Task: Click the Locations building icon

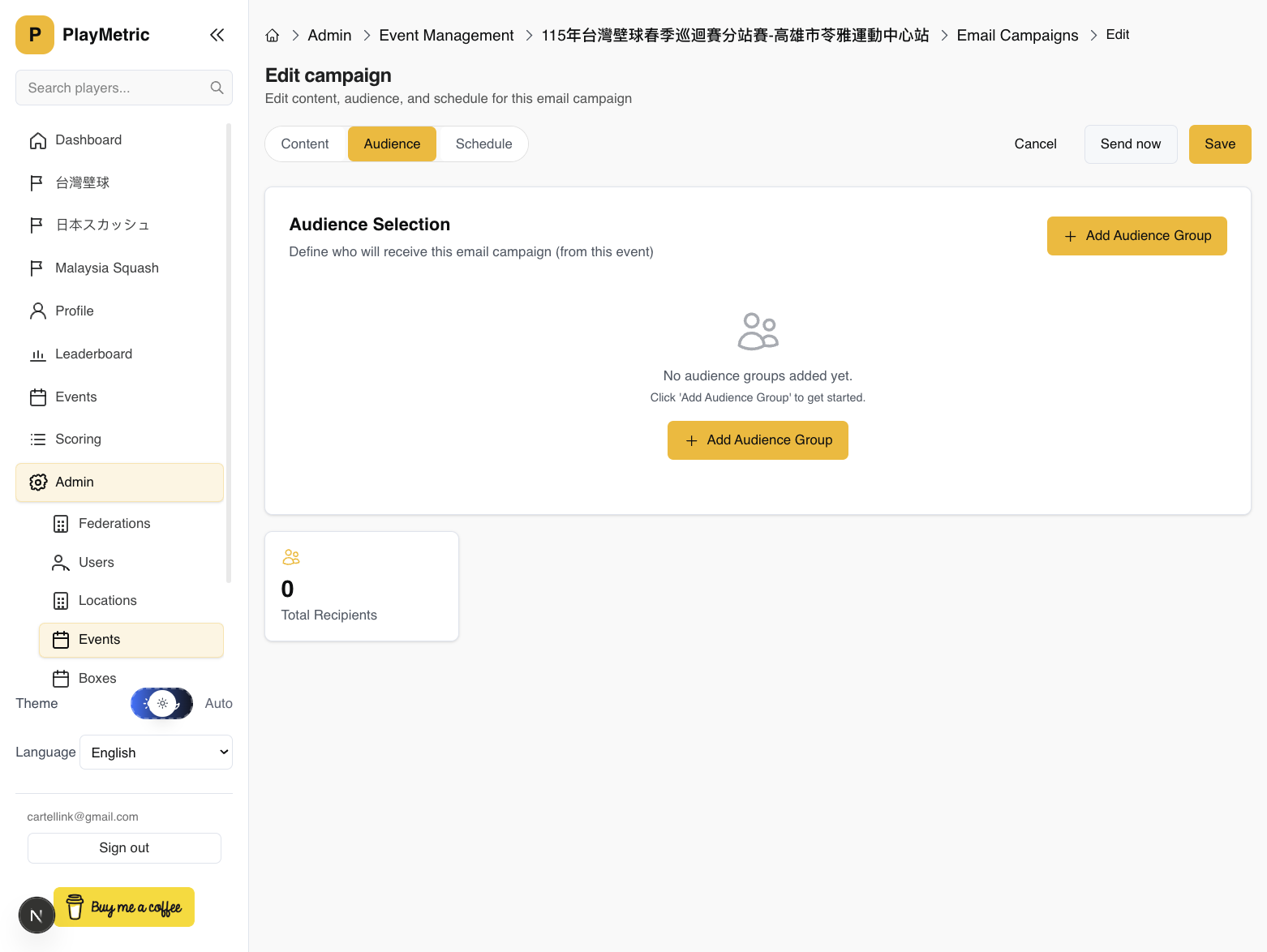Action: [x=61, y=601]
